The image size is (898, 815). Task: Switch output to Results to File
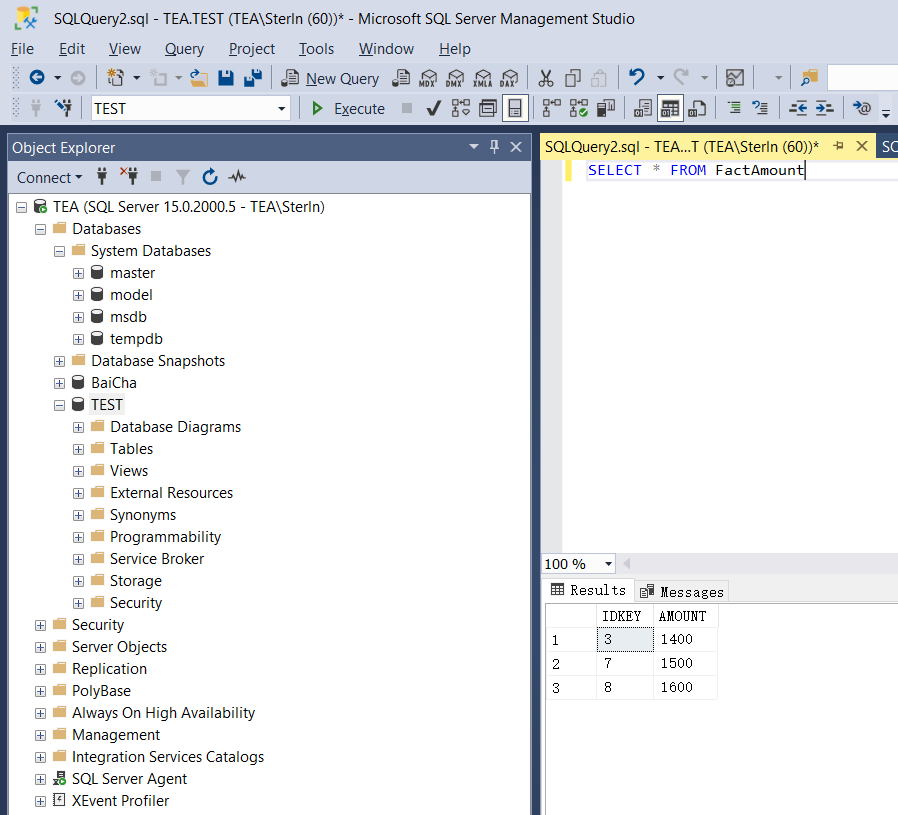pos(696,108)
